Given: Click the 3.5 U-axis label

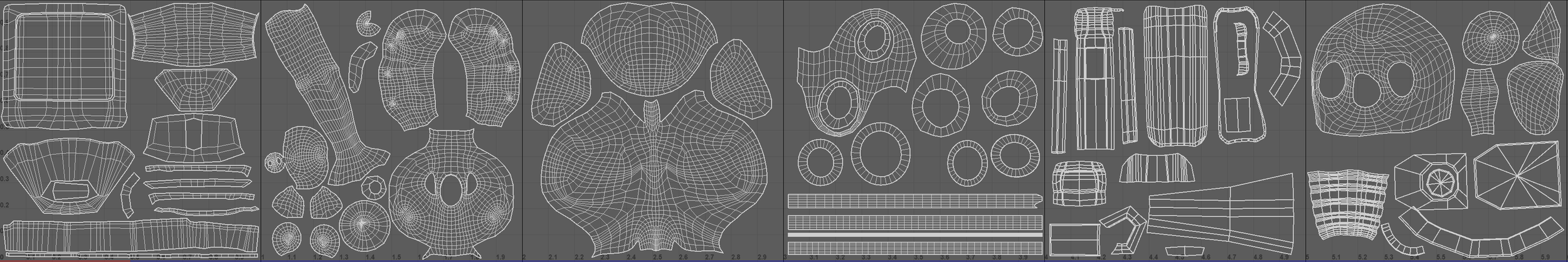Looking at the screenshot, I should click(x=919, y=258).
